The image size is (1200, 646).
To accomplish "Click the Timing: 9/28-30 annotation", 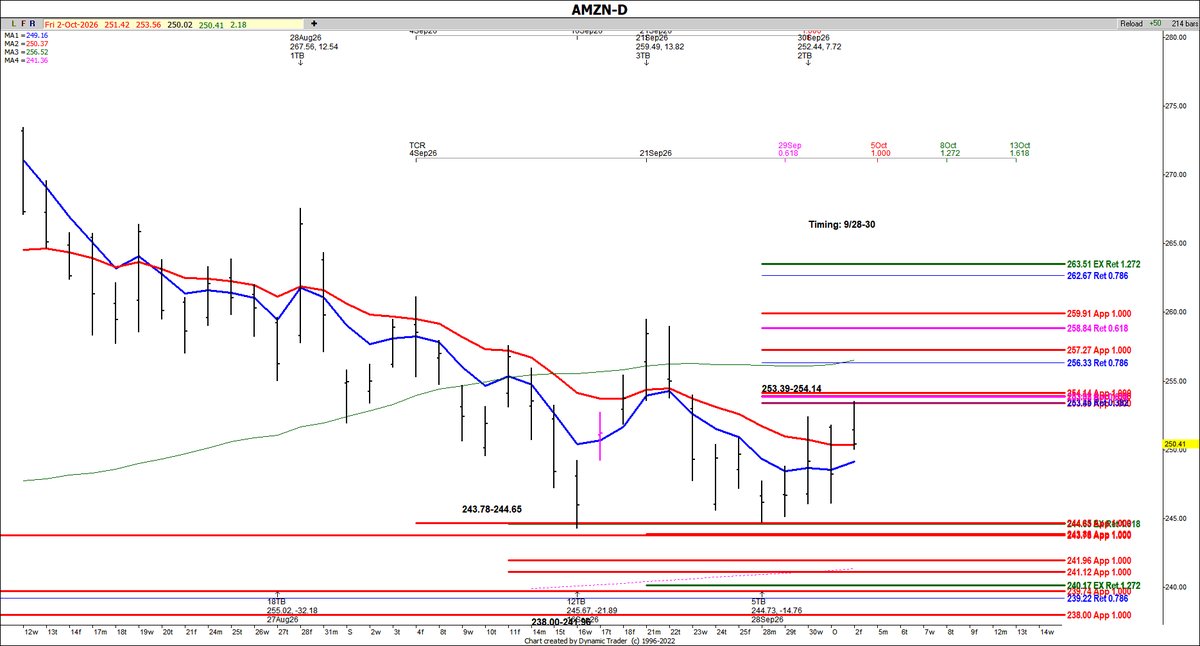I will [x=842, y=225].
